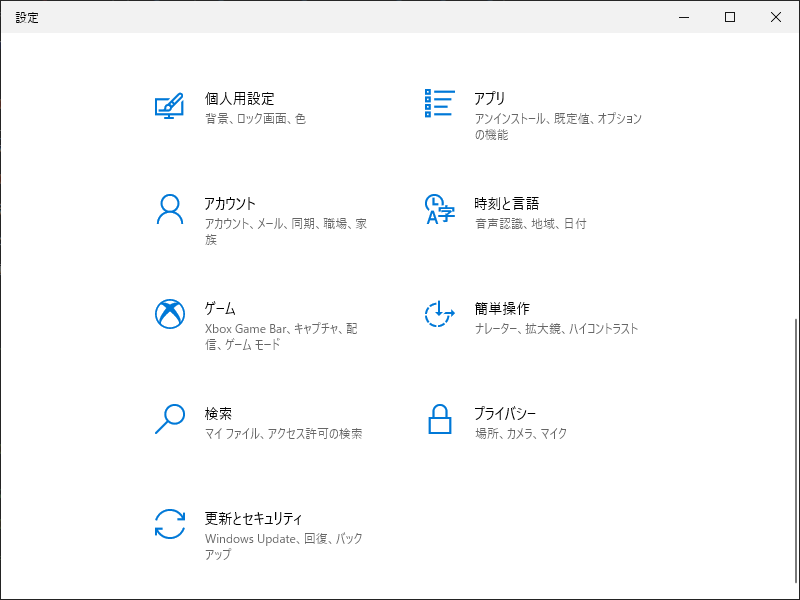Image resolution: width=800 pixels, height=600 pixels.
Task: Open the 簡単操作 ease-of-access icon
Action: [439, 314]
